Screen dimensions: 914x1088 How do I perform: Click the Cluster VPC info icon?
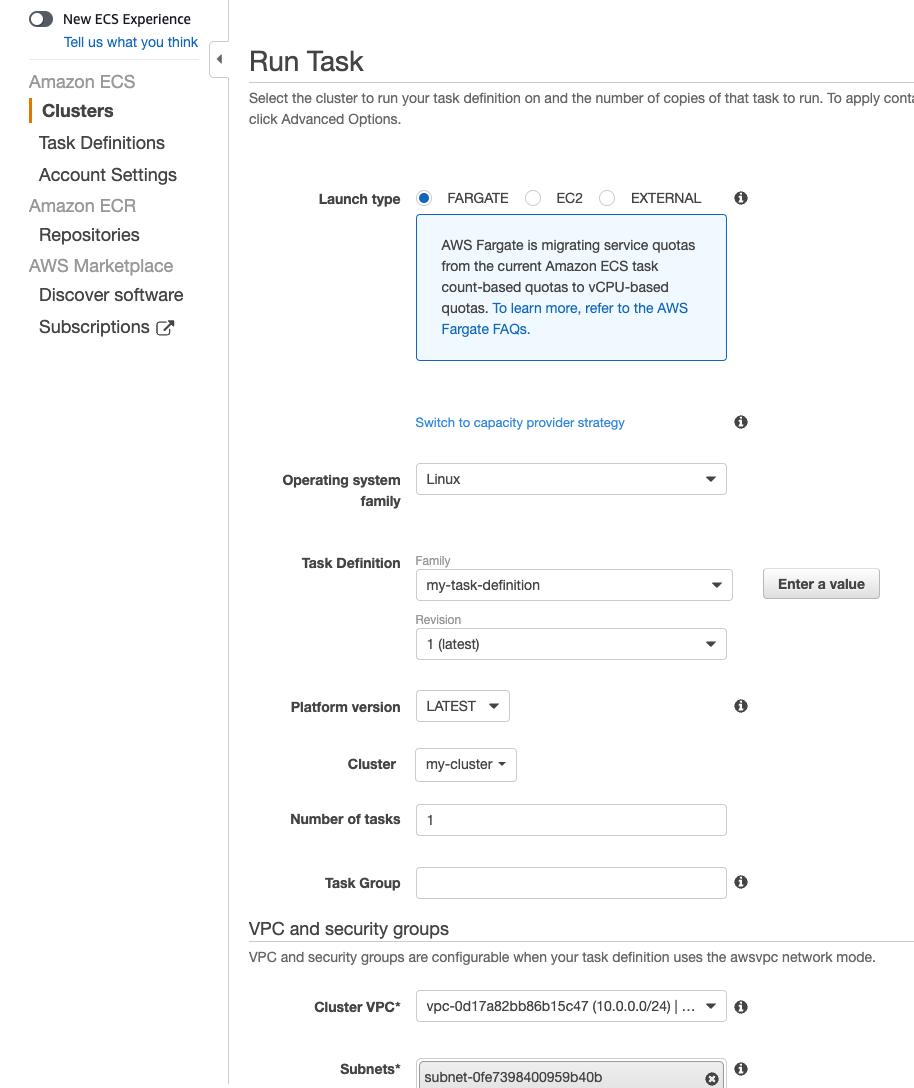pos(741,1007)
